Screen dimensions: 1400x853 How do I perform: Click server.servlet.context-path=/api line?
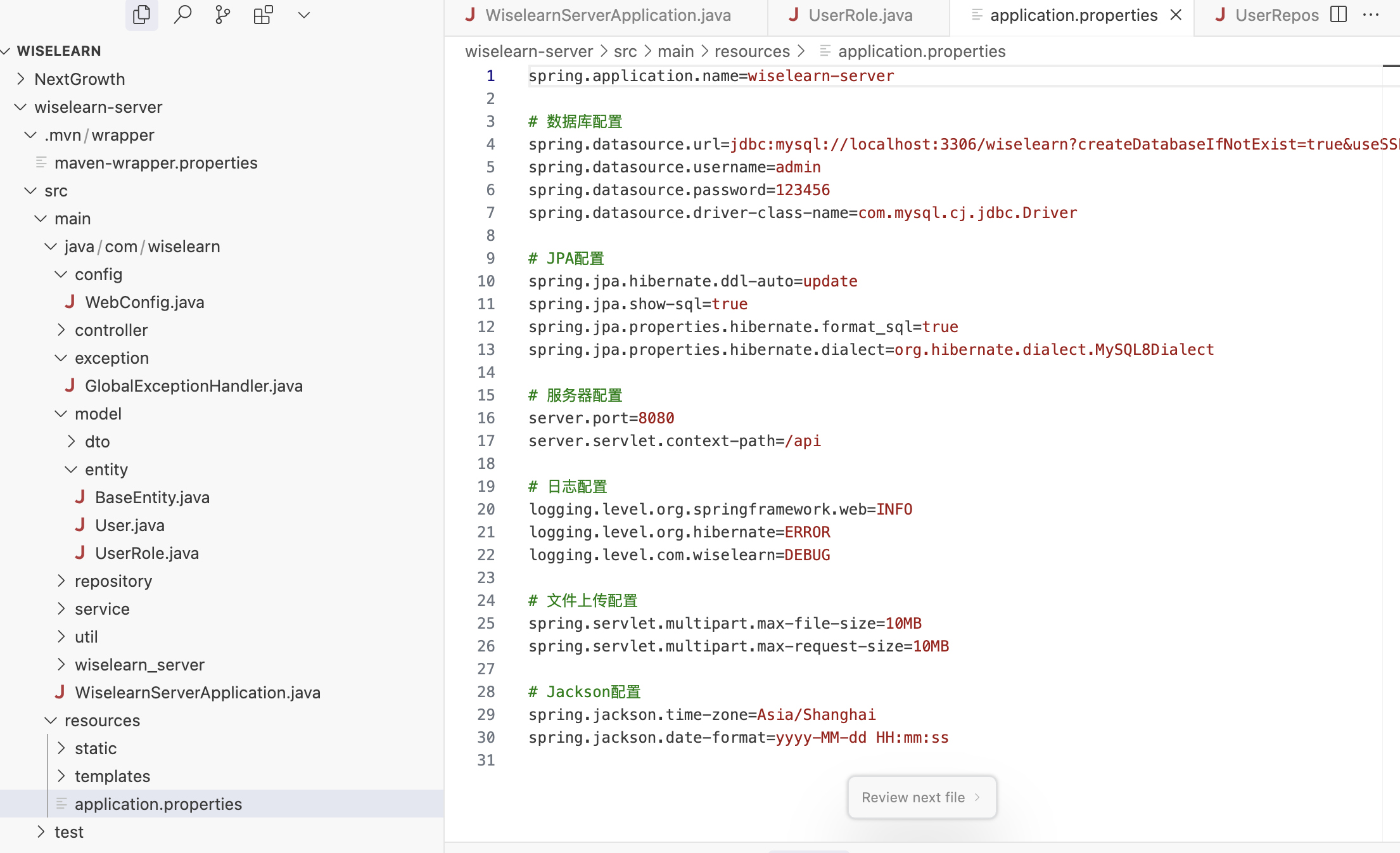point(675,441)
